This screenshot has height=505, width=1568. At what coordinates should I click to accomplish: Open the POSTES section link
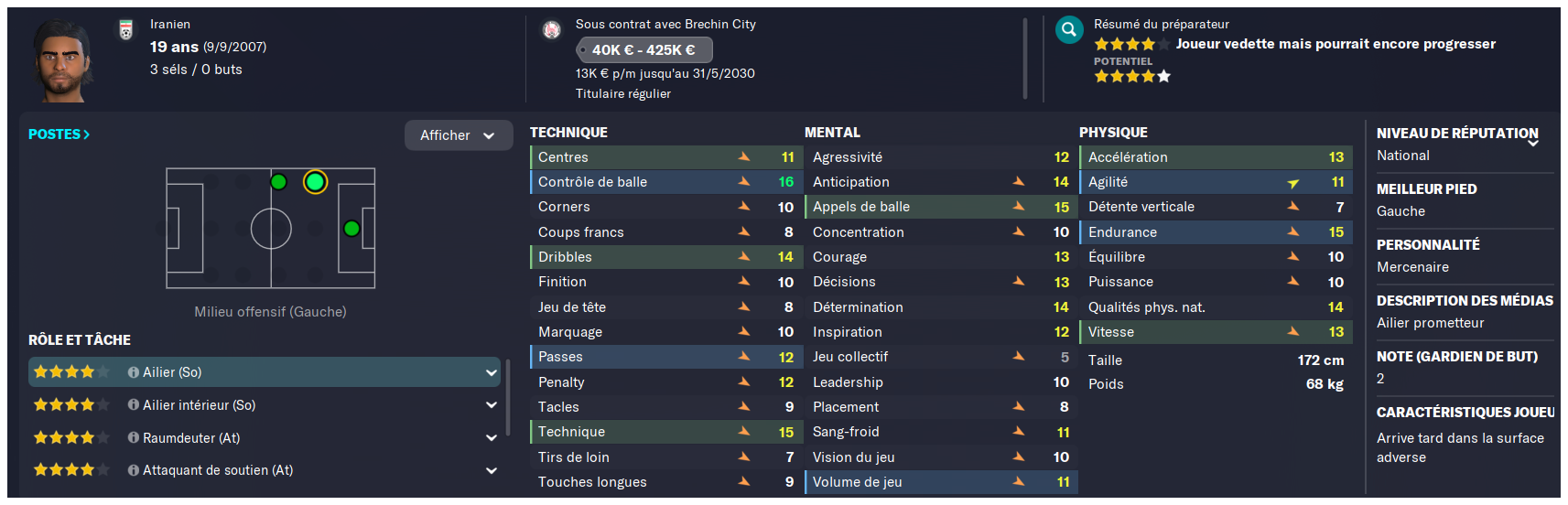tap(59, 134)
